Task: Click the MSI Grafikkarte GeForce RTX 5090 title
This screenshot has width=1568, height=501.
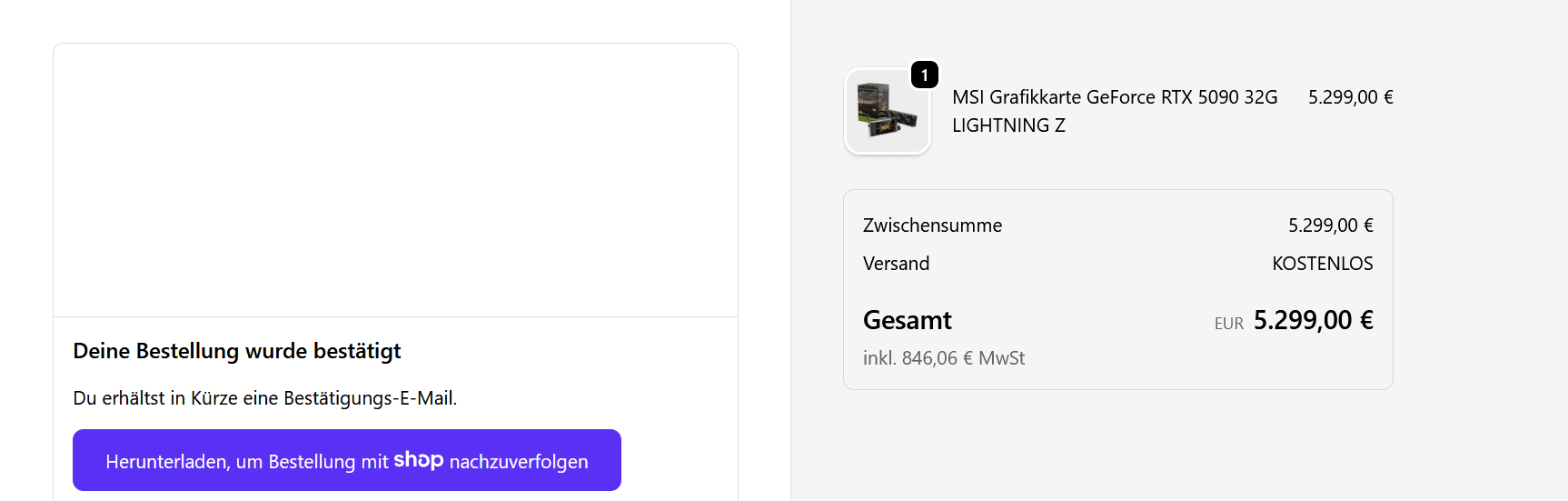Action: point(1114,97)
